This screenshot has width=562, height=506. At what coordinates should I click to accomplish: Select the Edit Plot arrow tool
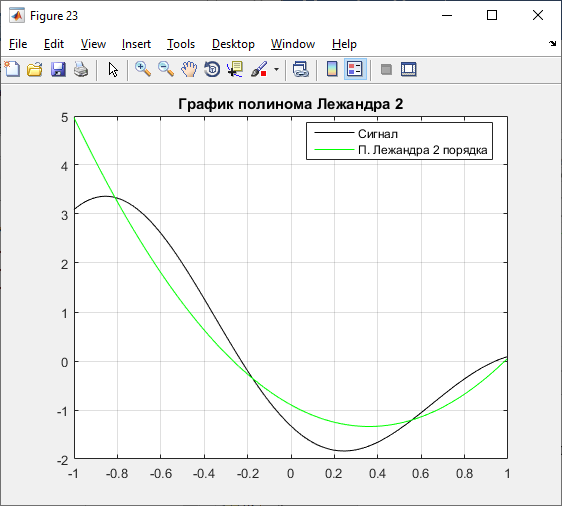pos(113,69)
